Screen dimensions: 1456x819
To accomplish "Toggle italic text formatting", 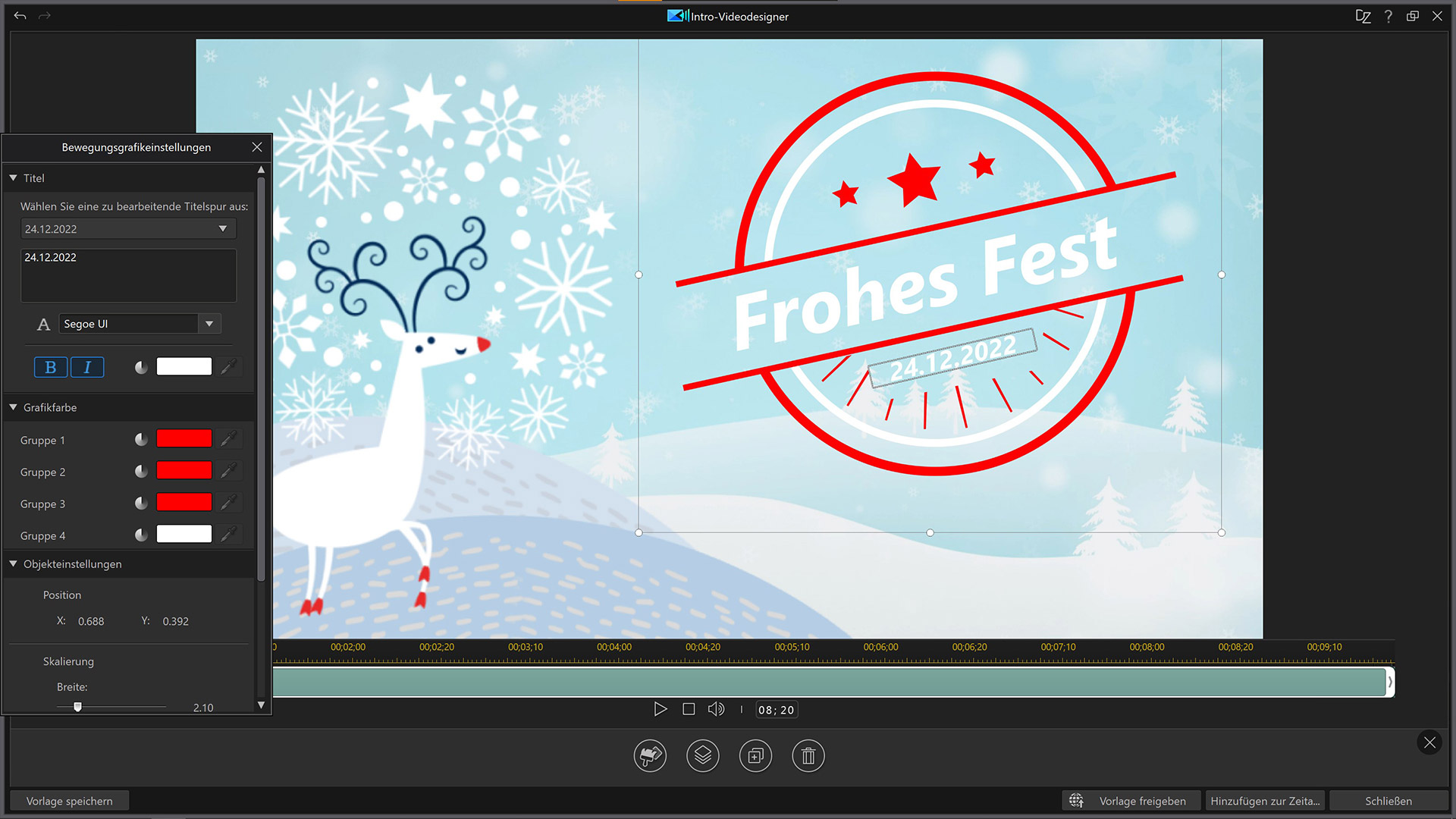I will [87, 367].
